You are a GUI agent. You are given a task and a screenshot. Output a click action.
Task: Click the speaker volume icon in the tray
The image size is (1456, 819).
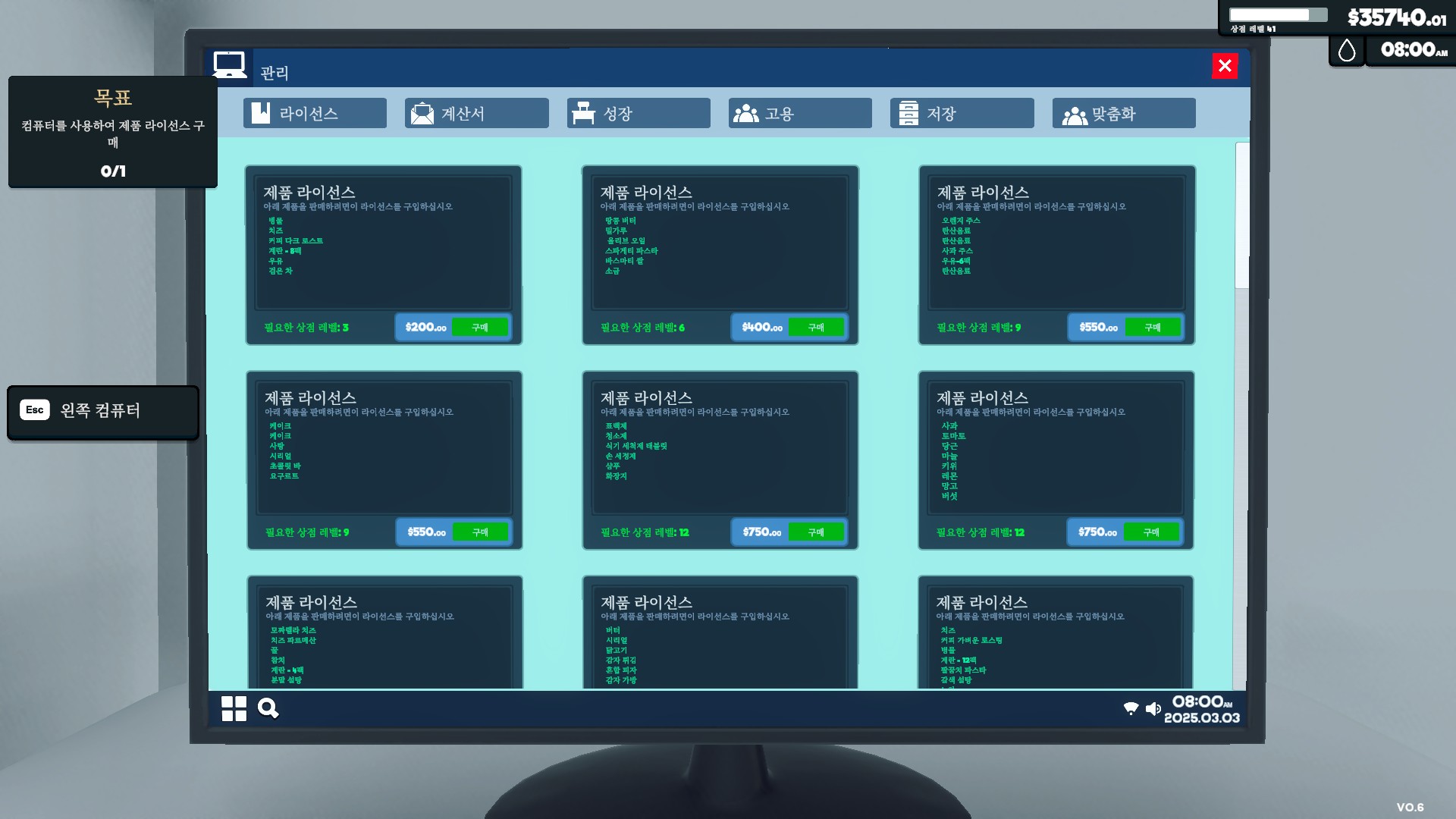coord(1153,708)
